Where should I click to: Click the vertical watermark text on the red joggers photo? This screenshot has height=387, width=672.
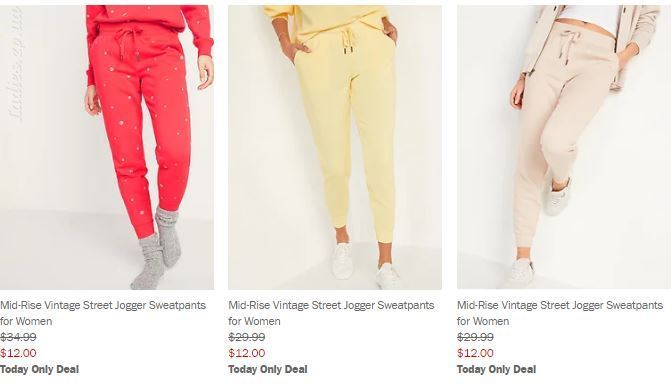[x=16, y=64]
